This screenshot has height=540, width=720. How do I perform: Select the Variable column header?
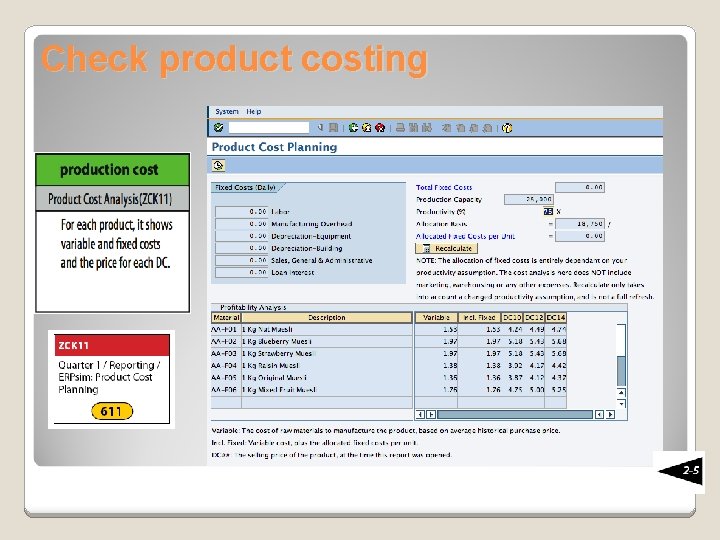pos(436,317)
